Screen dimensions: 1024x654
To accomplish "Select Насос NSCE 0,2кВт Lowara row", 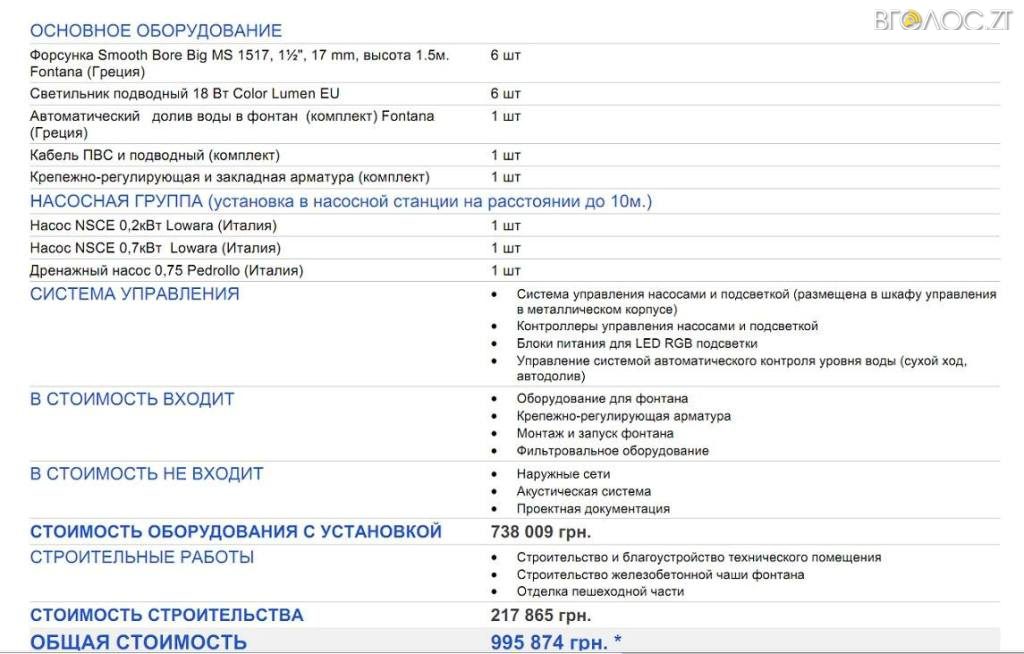I will [x=154, y=226].
